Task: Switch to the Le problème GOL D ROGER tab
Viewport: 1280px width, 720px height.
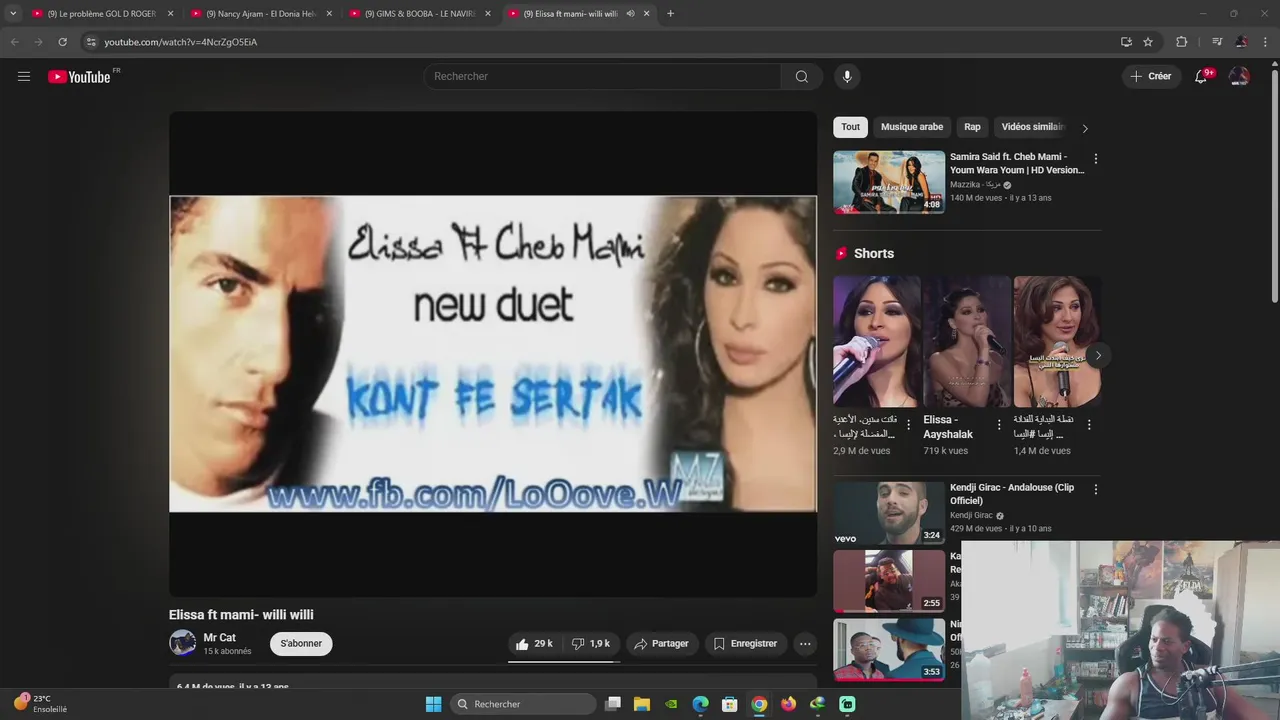Action: tap(101, 14)
